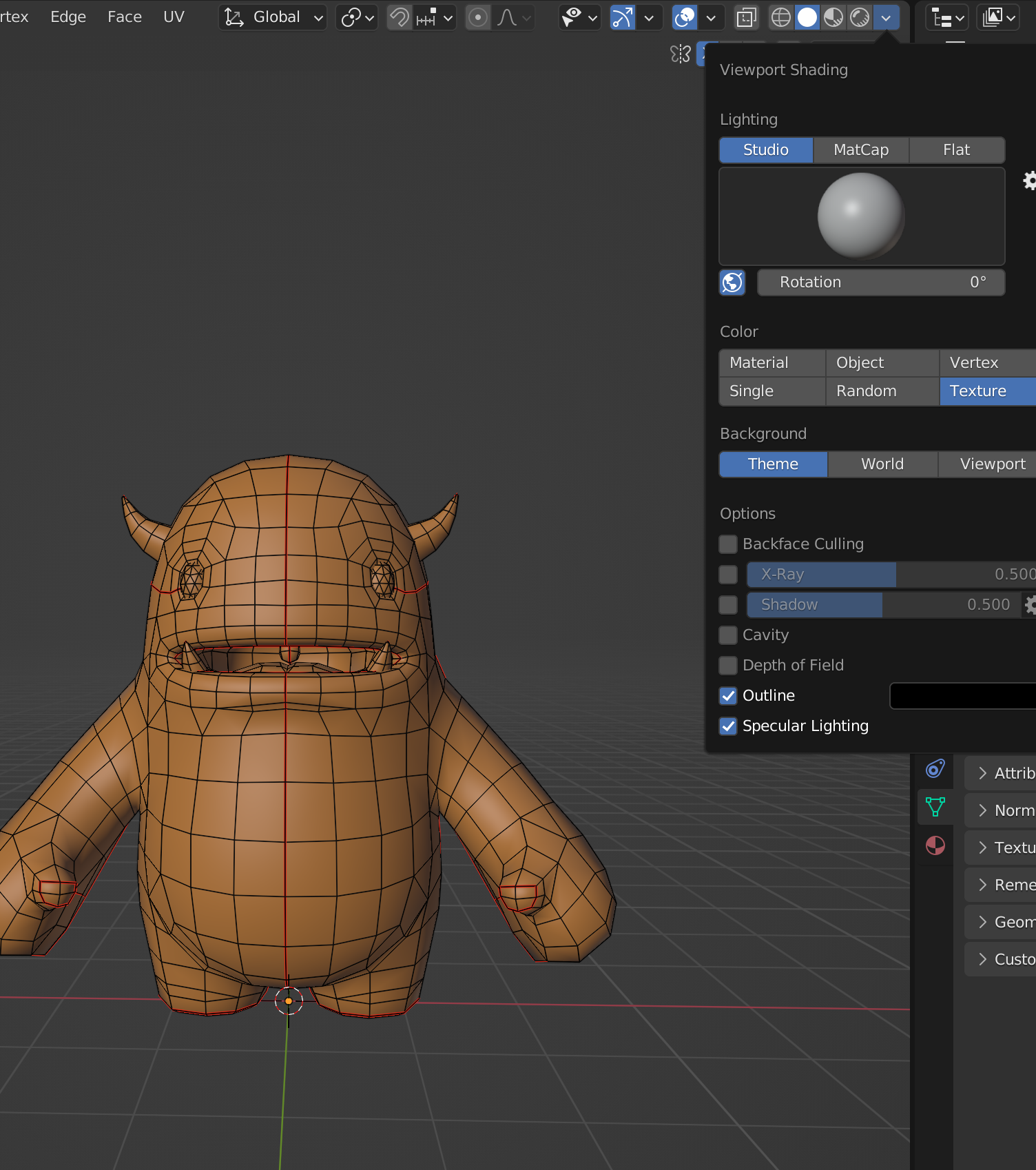The image size is (1036, 1170).
Task: Switch to Material Preview shading mode
Action: (x=833, y=17)
